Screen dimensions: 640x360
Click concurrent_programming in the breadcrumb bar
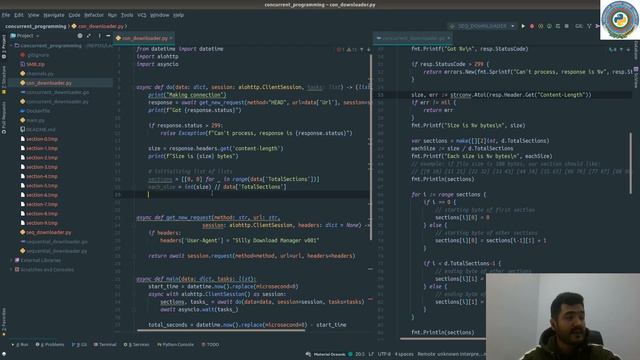pyautogui.click(x=36, y=26)
